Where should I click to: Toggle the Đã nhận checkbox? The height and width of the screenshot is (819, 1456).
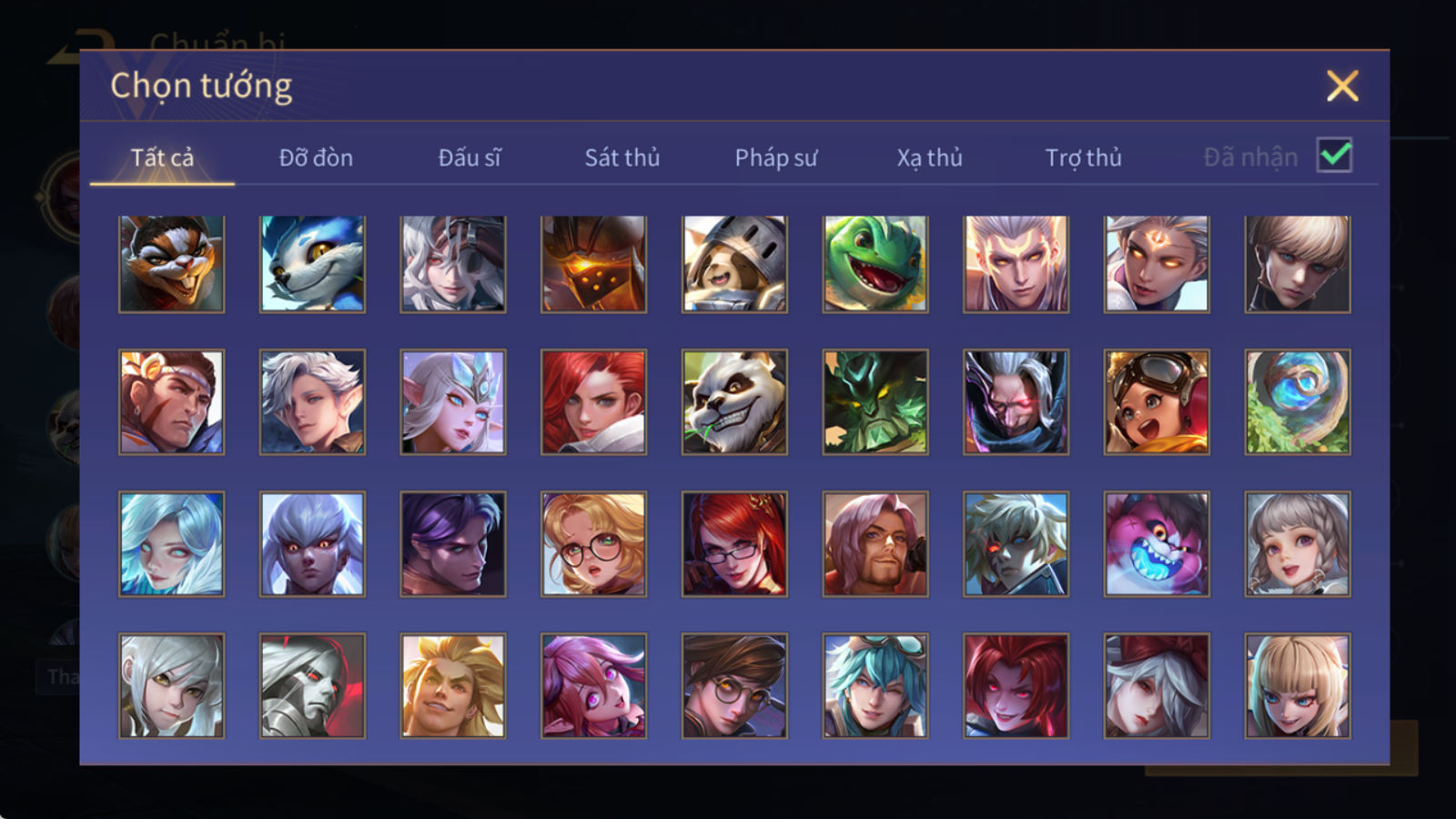pyautogui.click(x=1335, y=156)
